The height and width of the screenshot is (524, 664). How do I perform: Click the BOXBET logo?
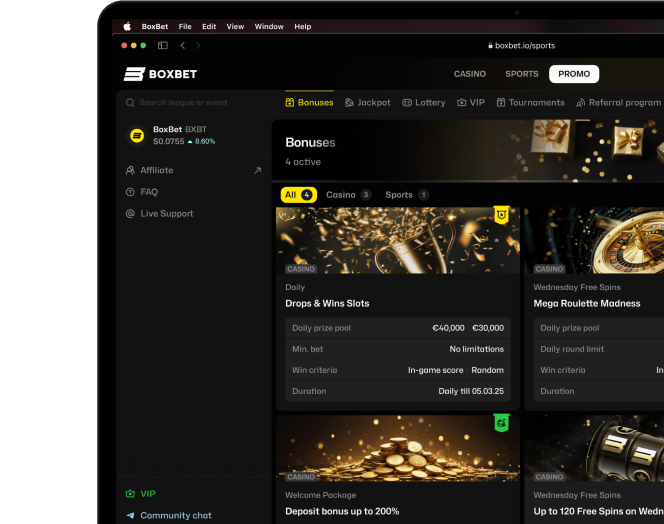click(160, 74)
